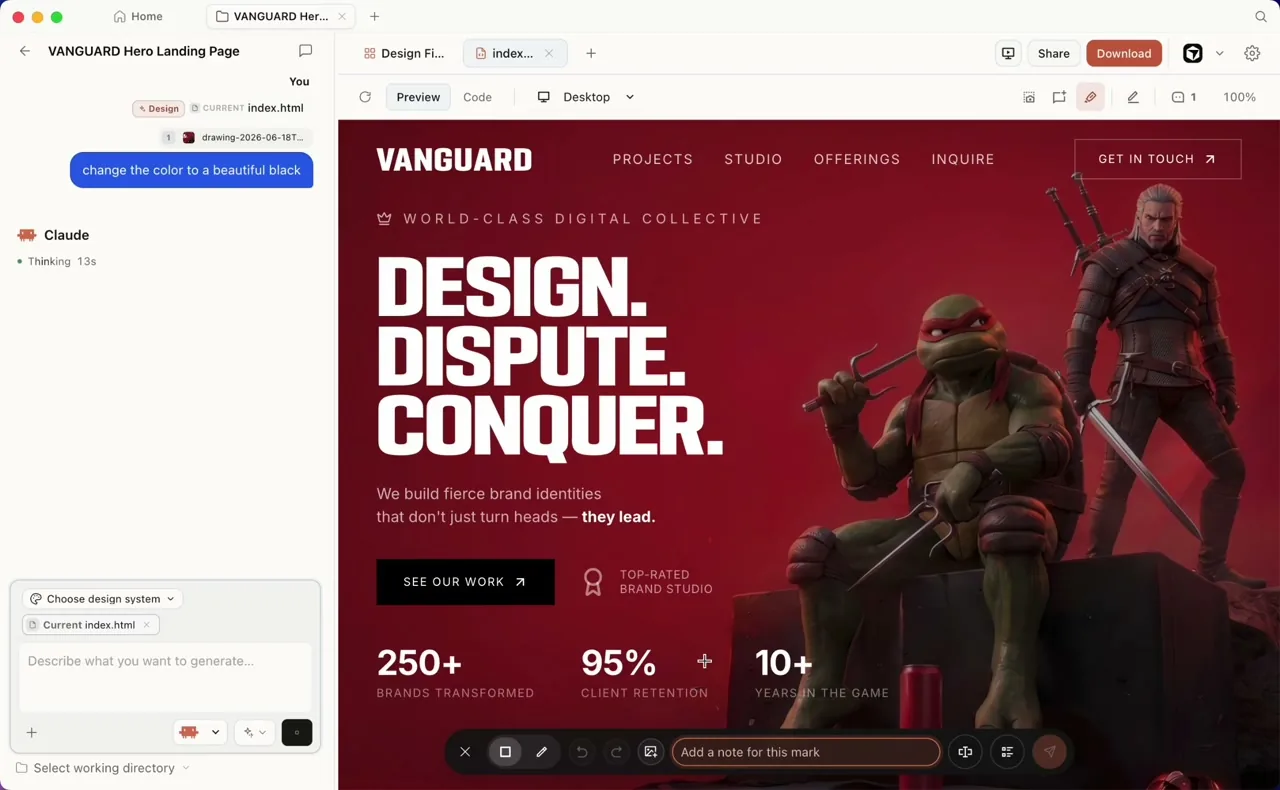Reload the preview with refresh icon
Viewport: 1280px width, 790px height.
pos(365,97)
